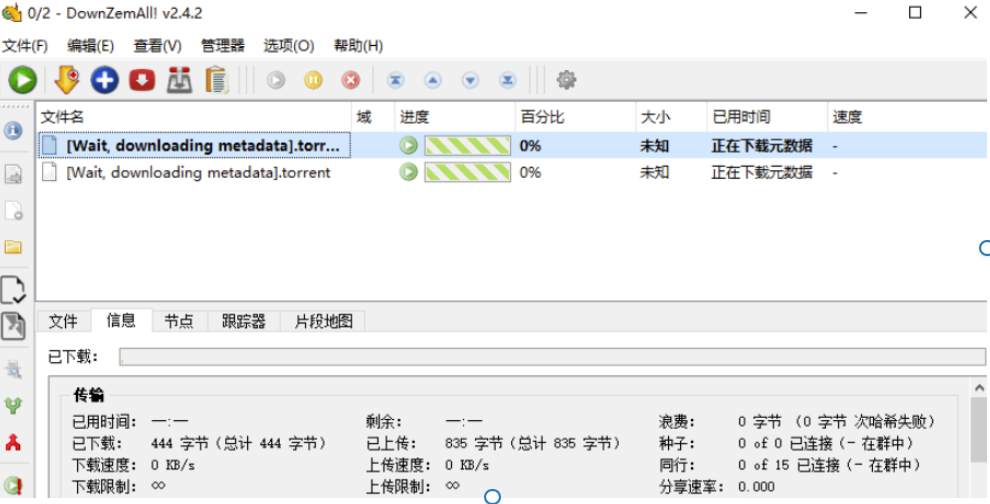The height and width of the screenshot is (504, 990).
Task: Open the 查看(V) menu
Action: [x=157, y=45]
